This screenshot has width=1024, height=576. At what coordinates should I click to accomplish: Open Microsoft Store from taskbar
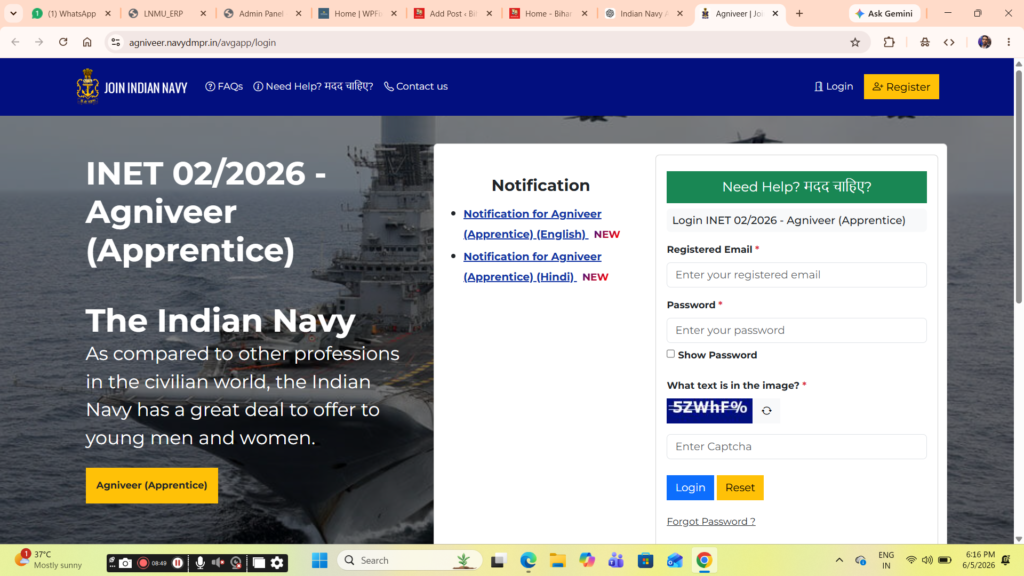(x=645, y=560)
